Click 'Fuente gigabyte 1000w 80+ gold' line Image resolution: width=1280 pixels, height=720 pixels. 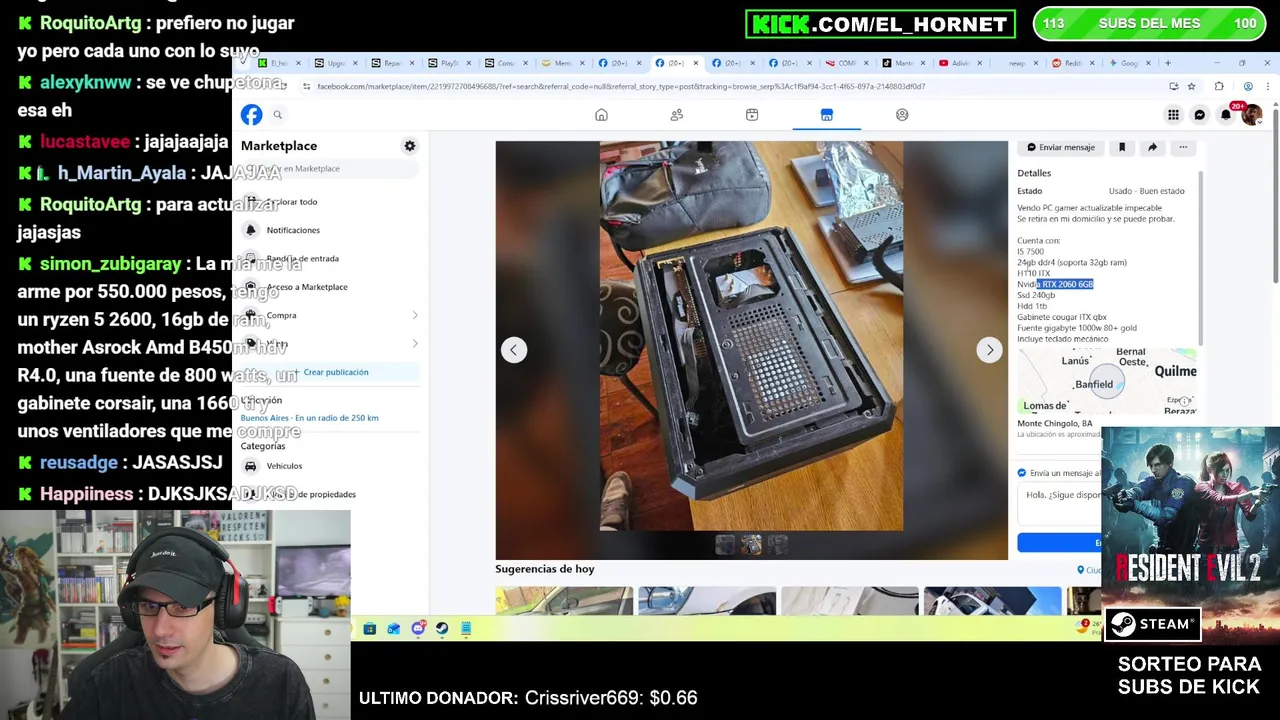pyautogui.click(x=1076, y=328)
